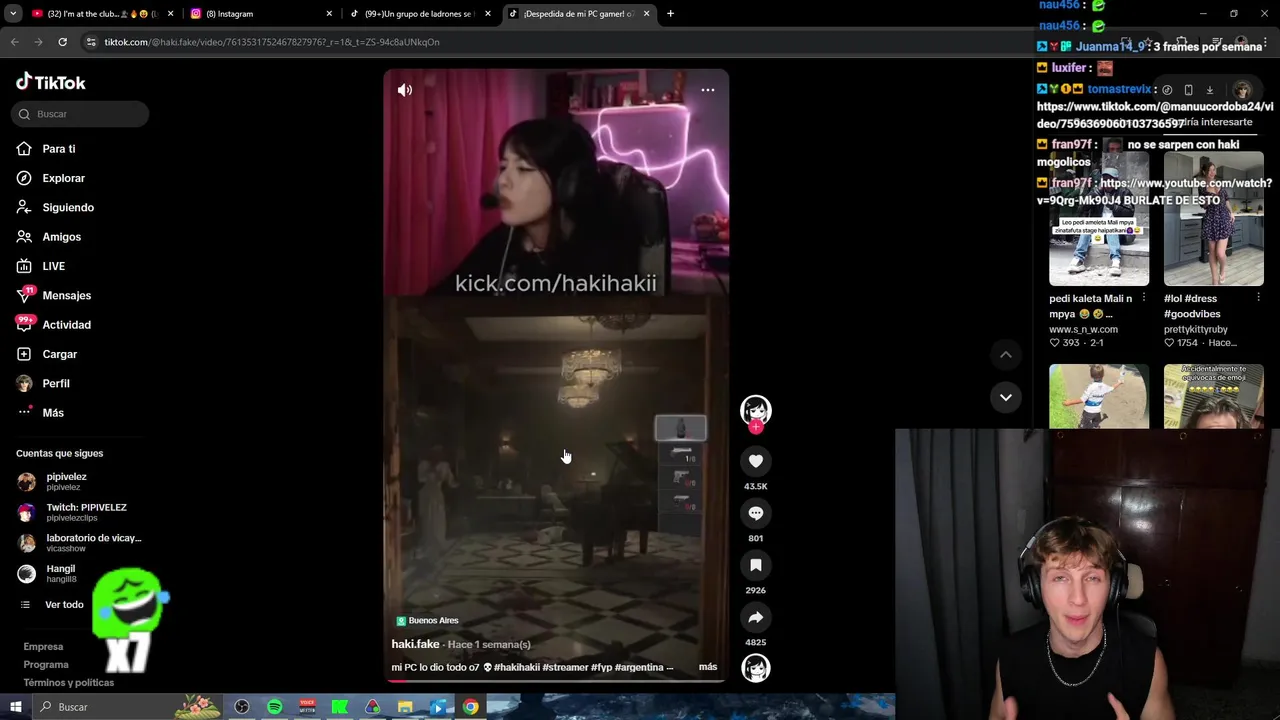Expand the video description with más
This screenshot has width=1280, height=720.
click(x=707, y=667)
